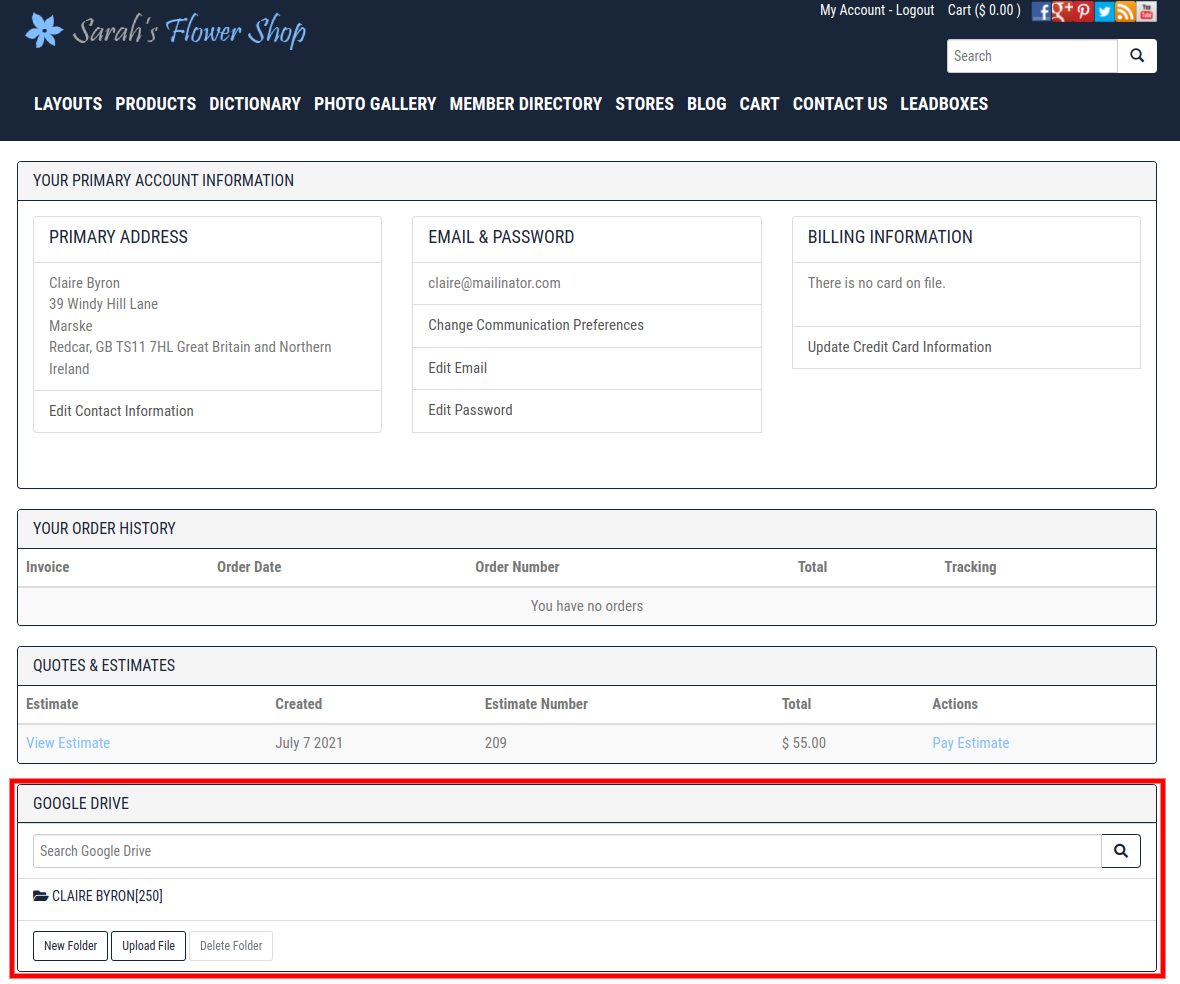Click Edit Contact Information
Viewport: 1180px width, 984px height.
[121, 411]
